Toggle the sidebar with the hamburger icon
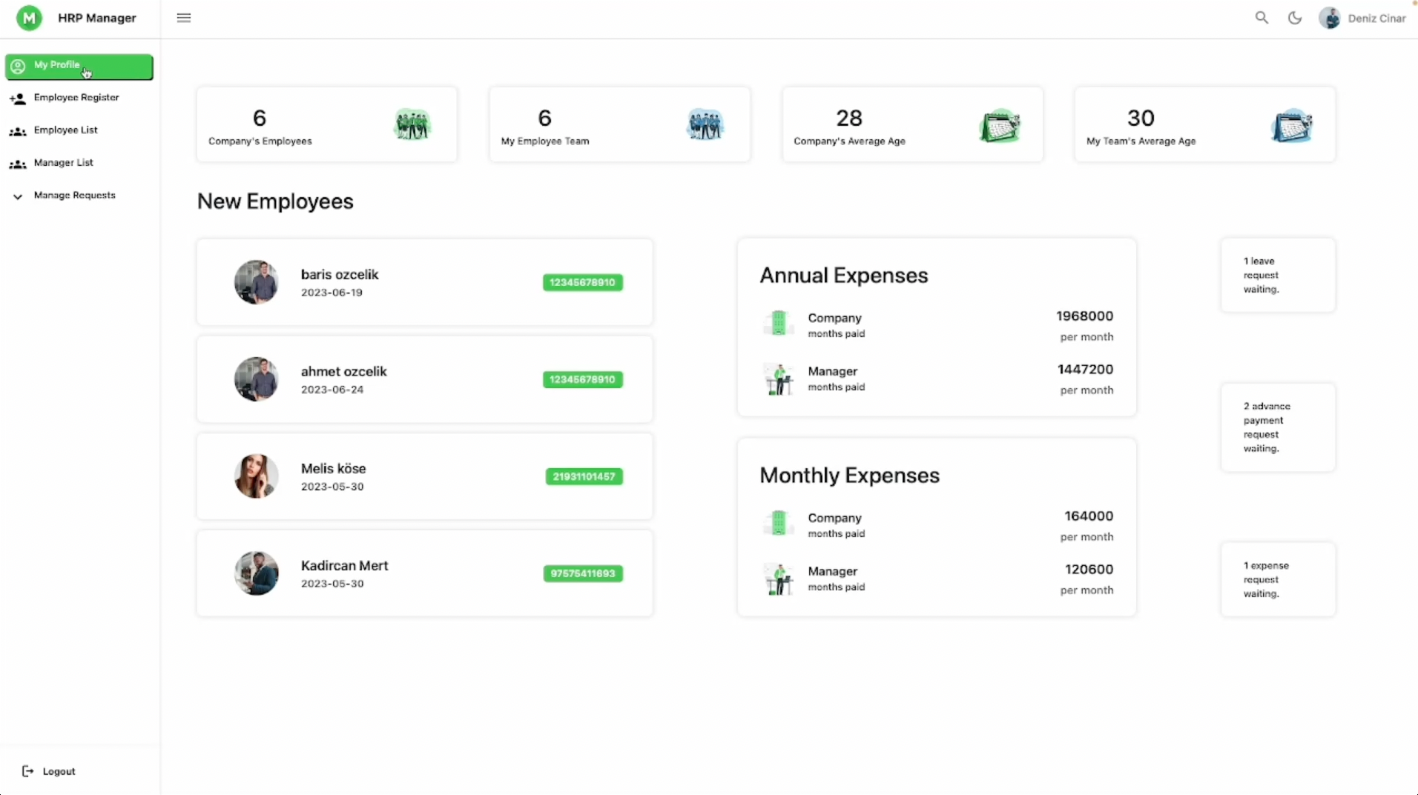1418x795 pixels. (x=183, y=17)
